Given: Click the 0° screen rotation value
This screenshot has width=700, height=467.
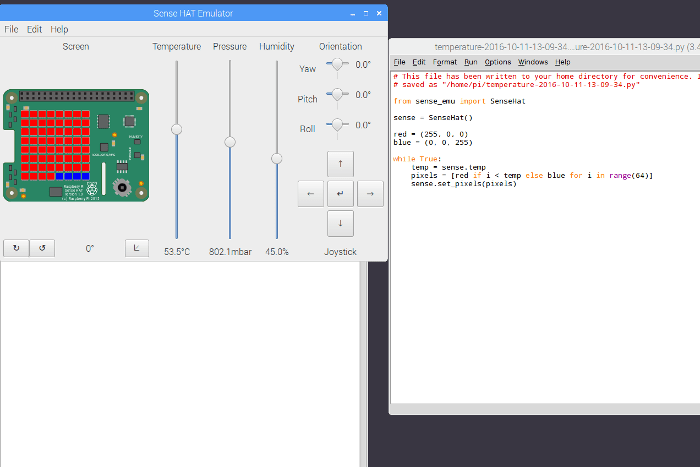Looking at the screenshot, I should click(90, 249).
